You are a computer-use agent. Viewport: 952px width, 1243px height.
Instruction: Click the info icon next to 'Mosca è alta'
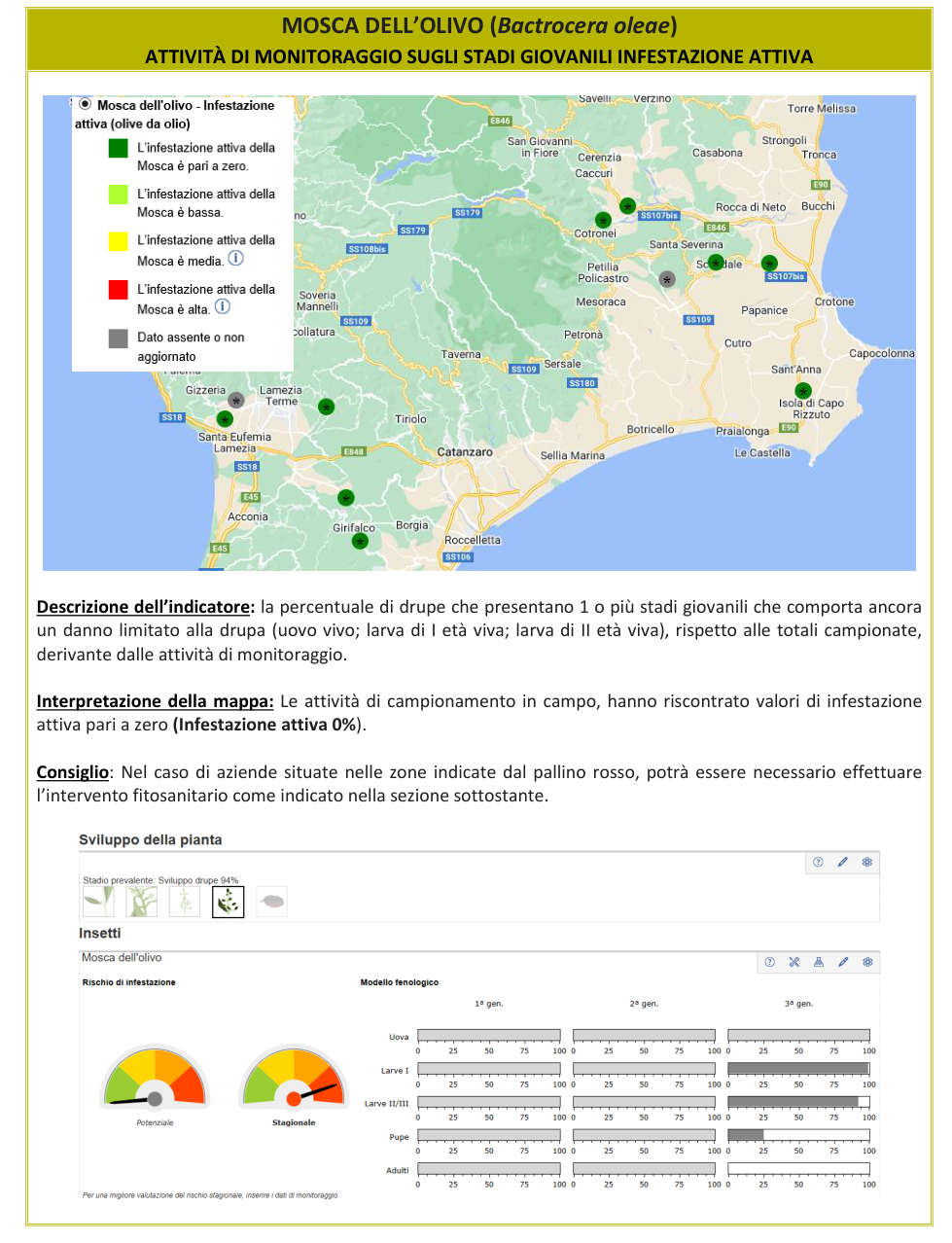(223, 306)
